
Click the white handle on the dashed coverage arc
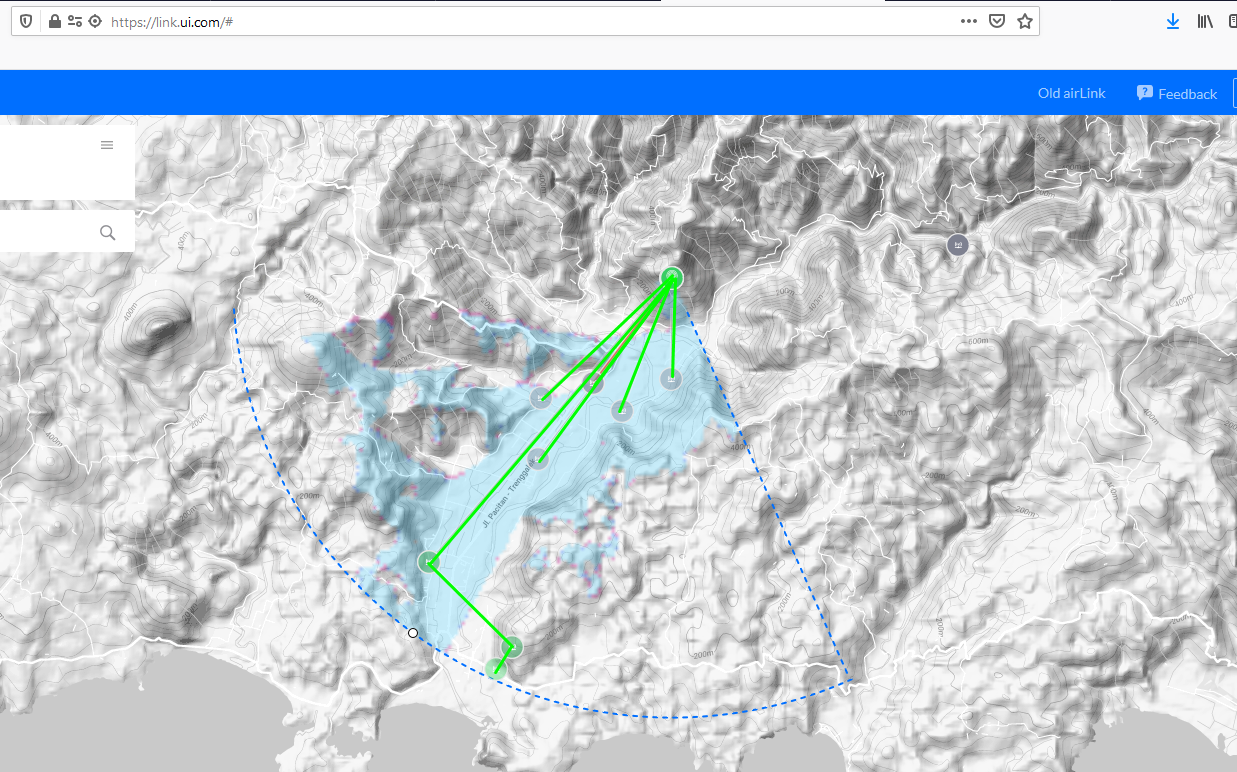tap(413, 633)
